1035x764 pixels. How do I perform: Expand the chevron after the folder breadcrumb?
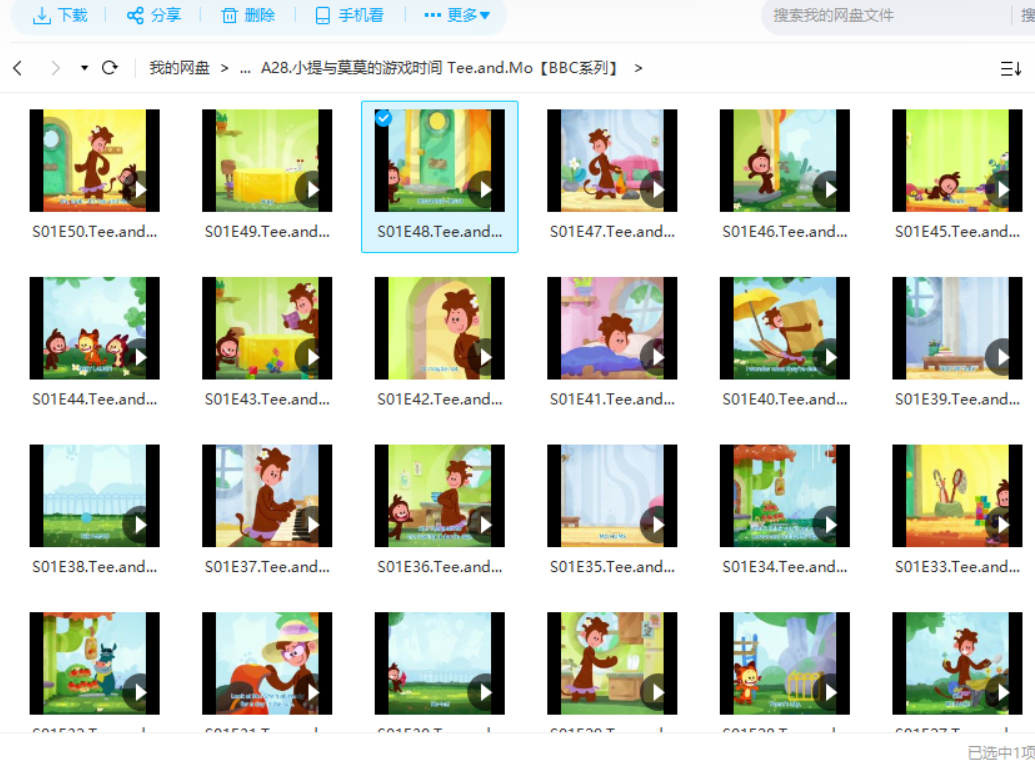point(638,68)
